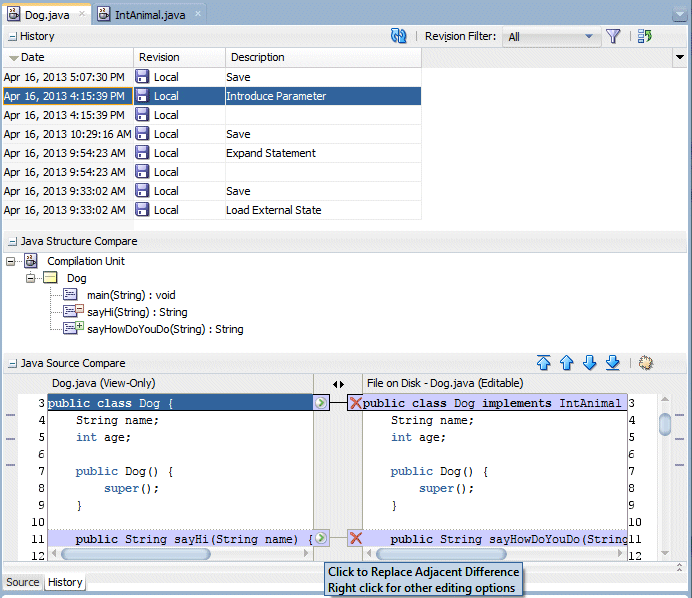Select main(String) : void in structure tree
The width and height of the screenshot is (692, 598).
[131, 295]
